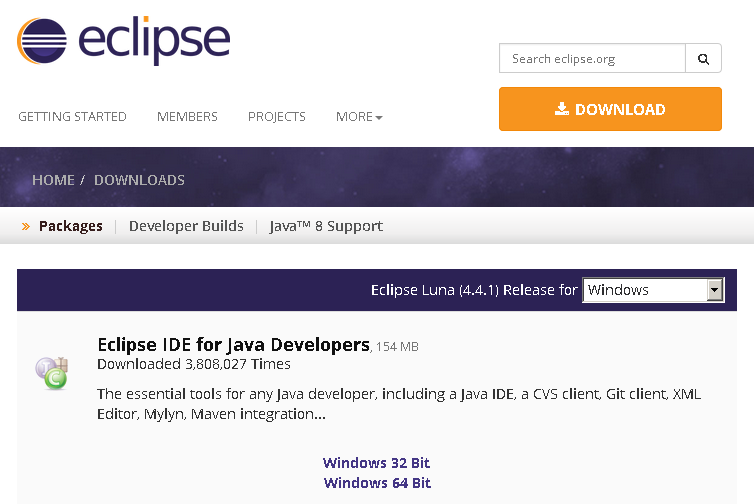Open the Java 8 Support tab
Viewport: 754px width, 504px height.
(x=326, y=226)
